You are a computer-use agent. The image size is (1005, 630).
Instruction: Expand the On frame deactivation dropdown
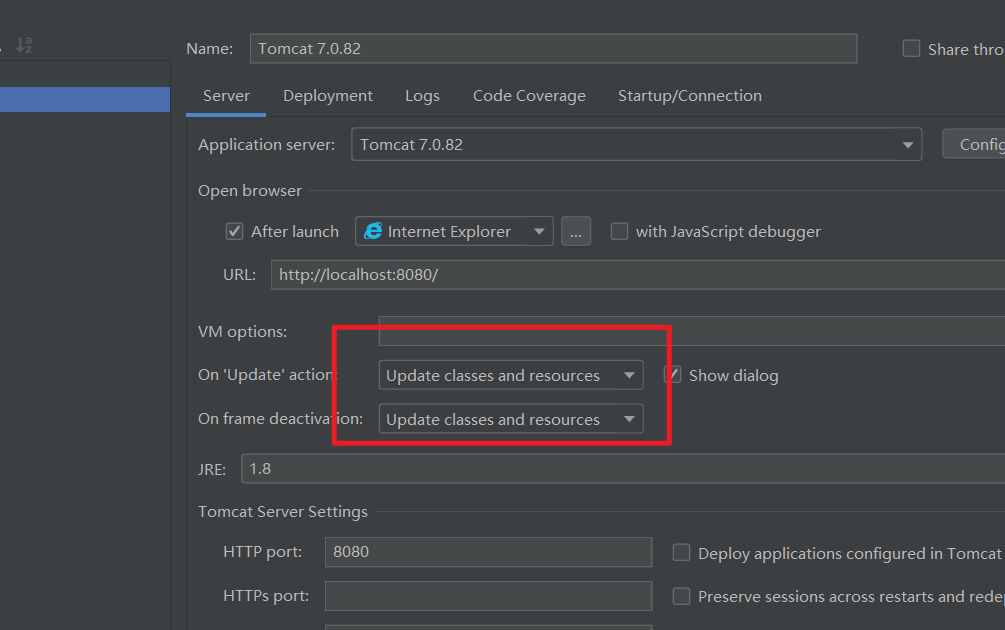(511, 419)
